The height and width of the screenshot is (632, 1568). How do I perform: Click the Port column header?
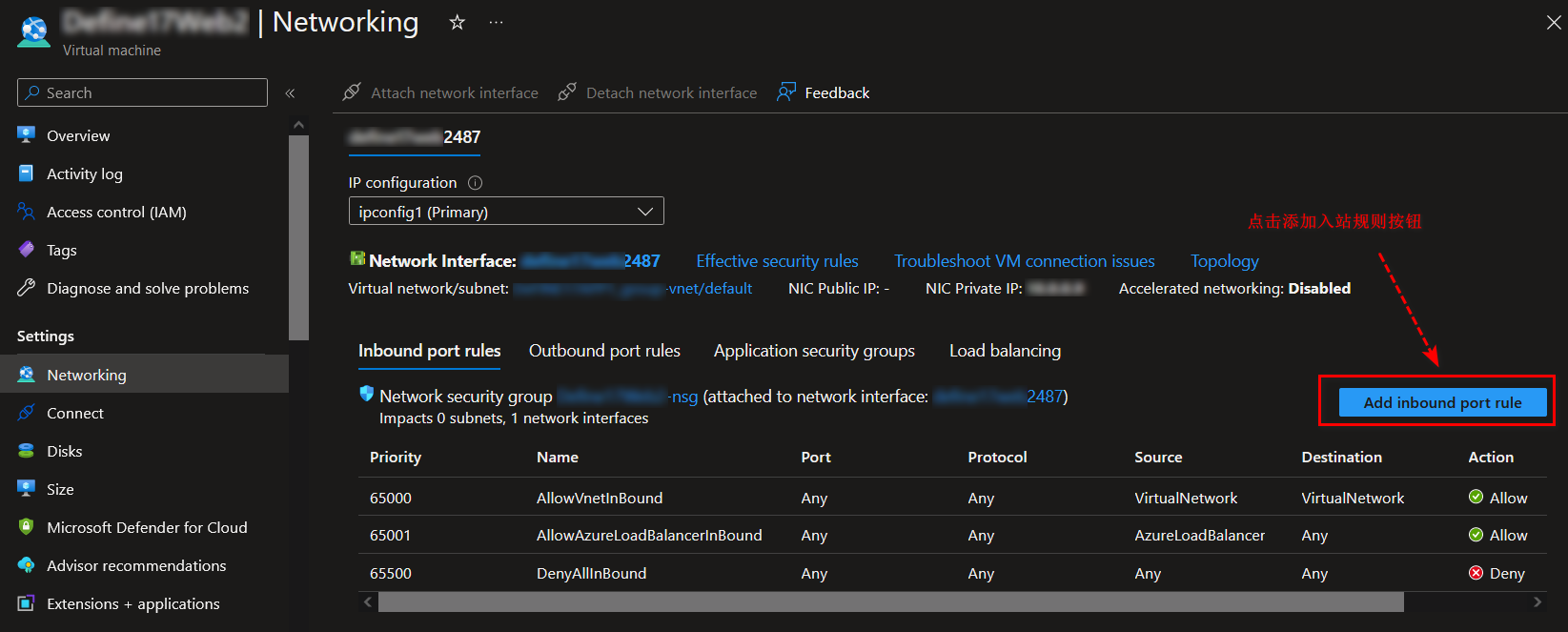pyautogui.click(x=816, y=458)
